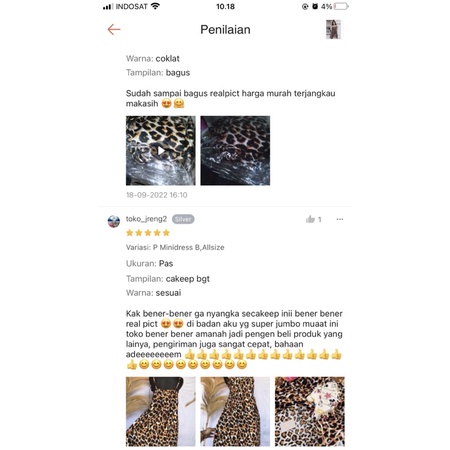450x450 pixels.
Task: Tap the Variasi: P Minidress B,Allsize text
Action: (175, 247)
